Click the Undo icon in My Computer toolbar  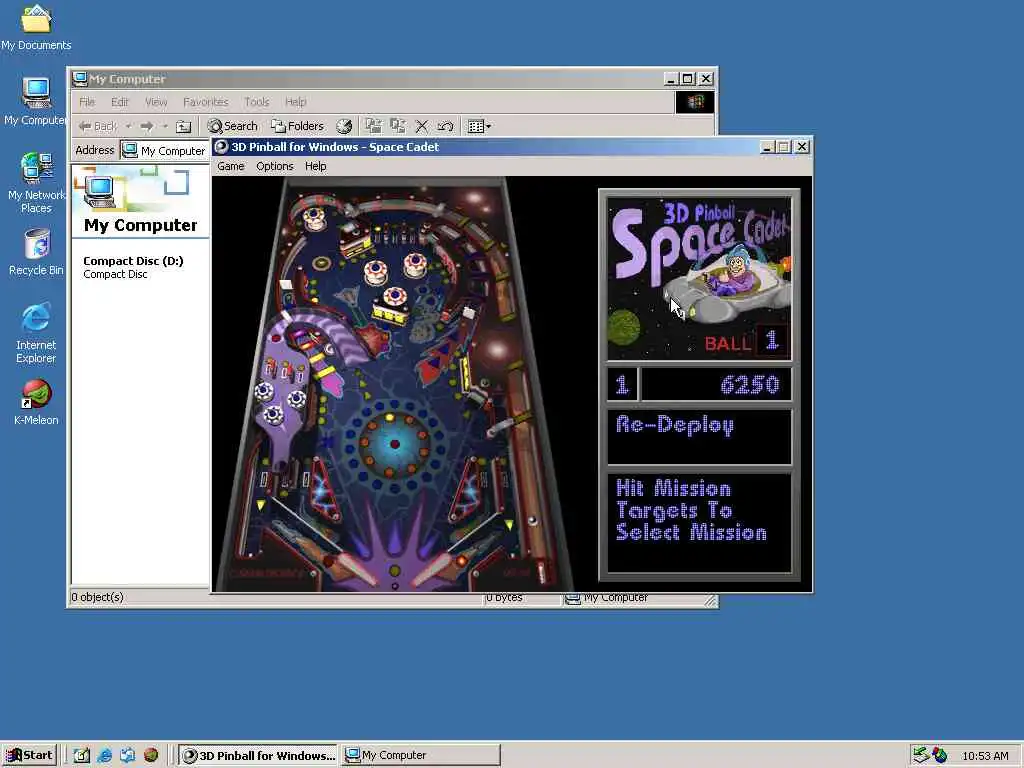point(445,126)
